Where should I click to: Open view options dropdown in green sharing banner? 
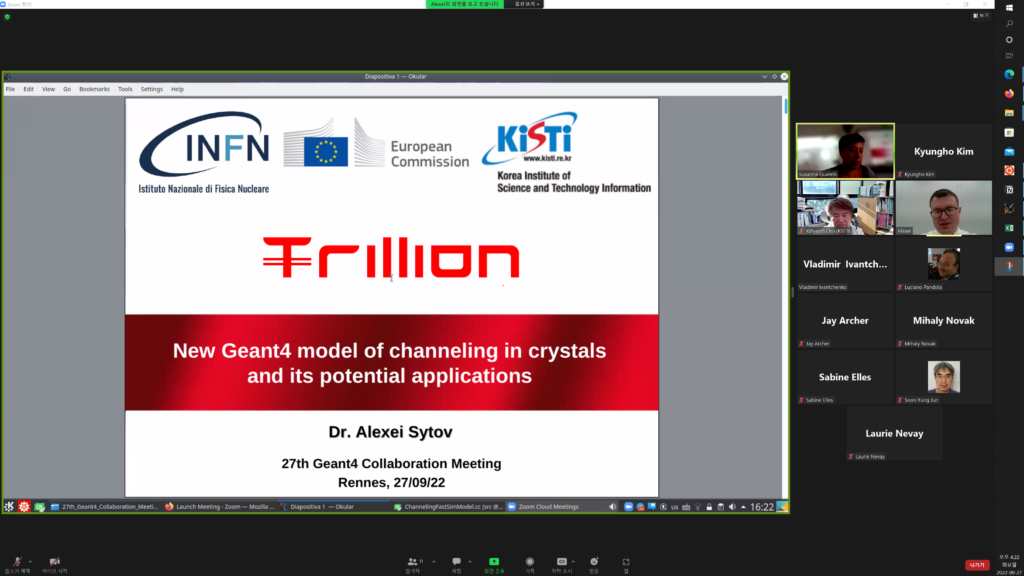tap(526, 4)
